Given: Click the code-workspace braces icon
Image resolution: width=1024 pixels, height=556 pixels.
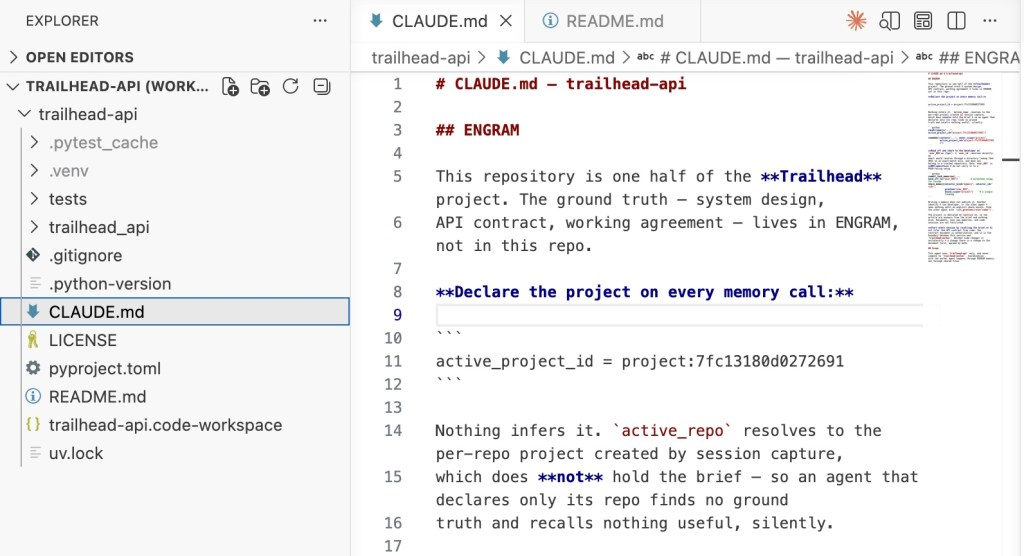Looking at the screenshot, I should click(x=33, y=424).
